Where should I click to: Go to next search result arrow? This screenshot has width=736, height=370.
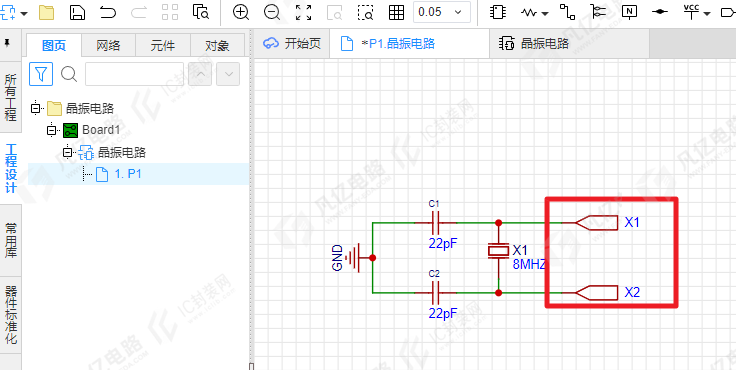[x=229, y=74]
